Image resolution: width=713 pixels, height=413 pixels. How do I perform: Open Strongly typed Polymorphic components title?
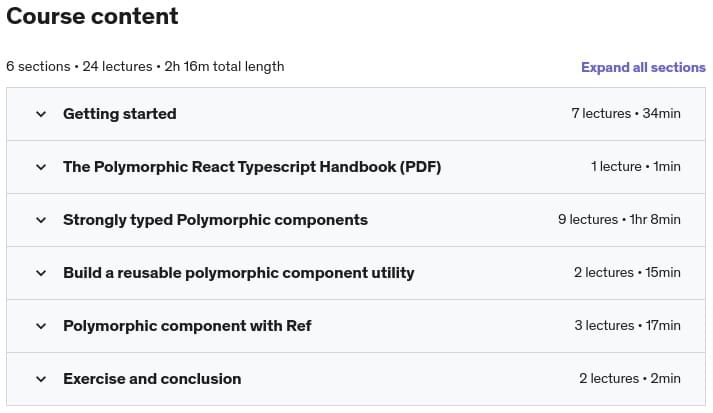click(216, 220)
